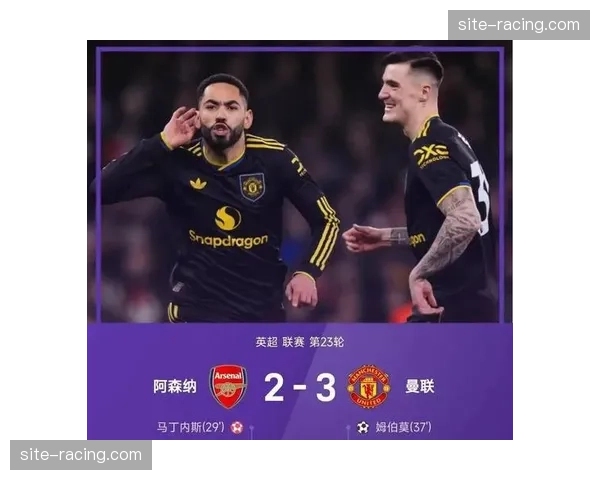The width and height of the screenshot is (600, 480).
Task: Click the Adidas trefoil logo on the jersey
Action: [x=198, y=183]
